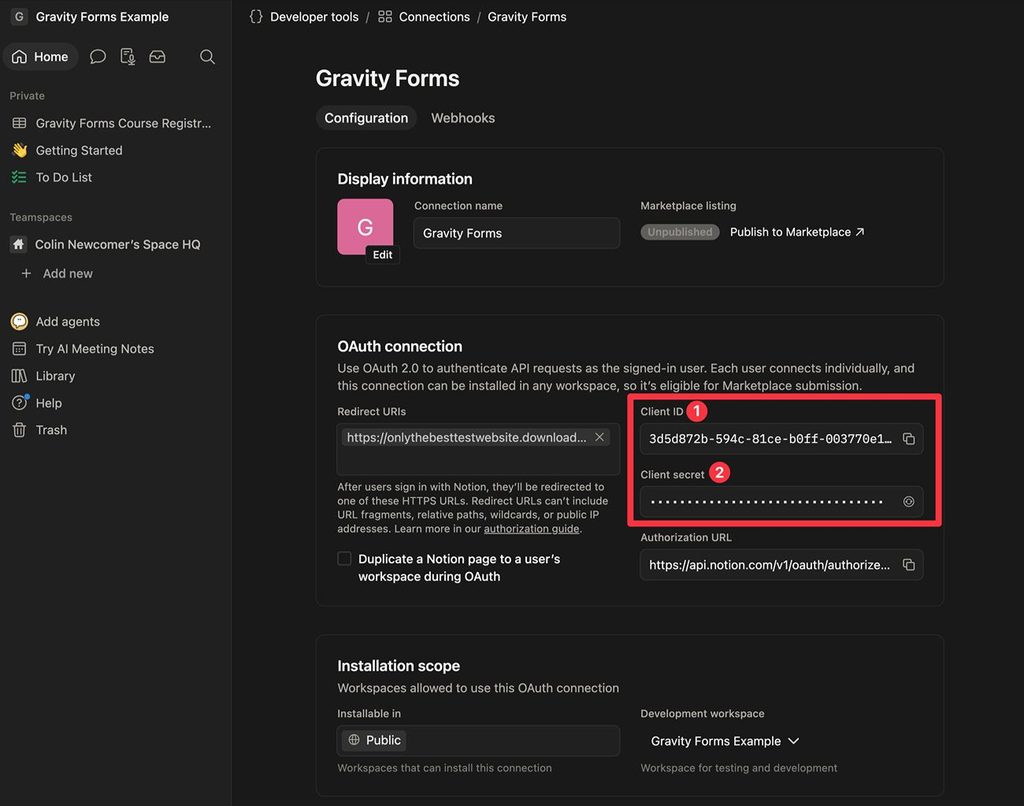The height and width of the screenshot is (806, 1024).
Task: Click Add agents in sidebar
Action: point(114,321)
